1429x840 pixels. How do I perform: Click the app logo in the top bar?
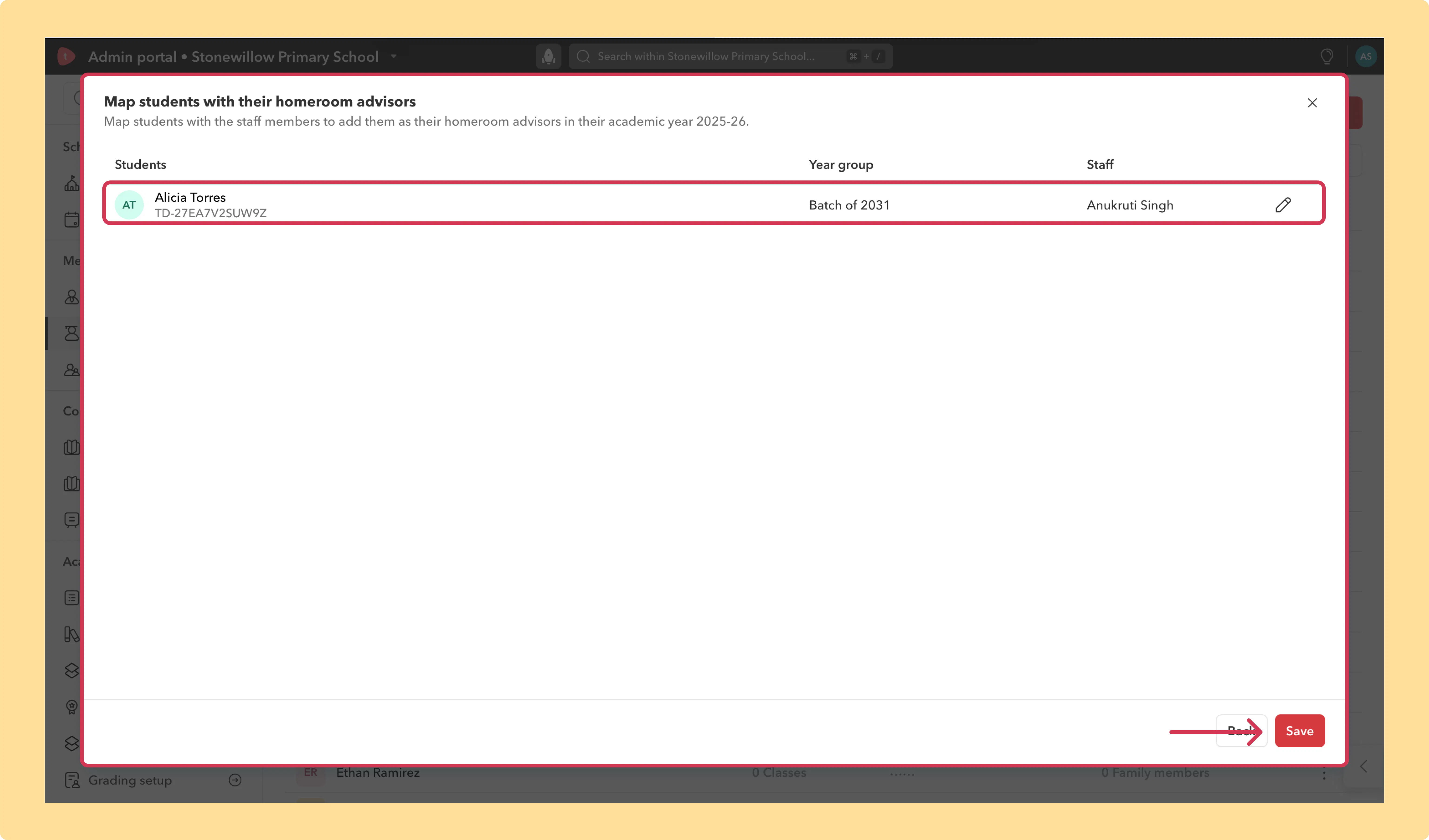[66, 56]
